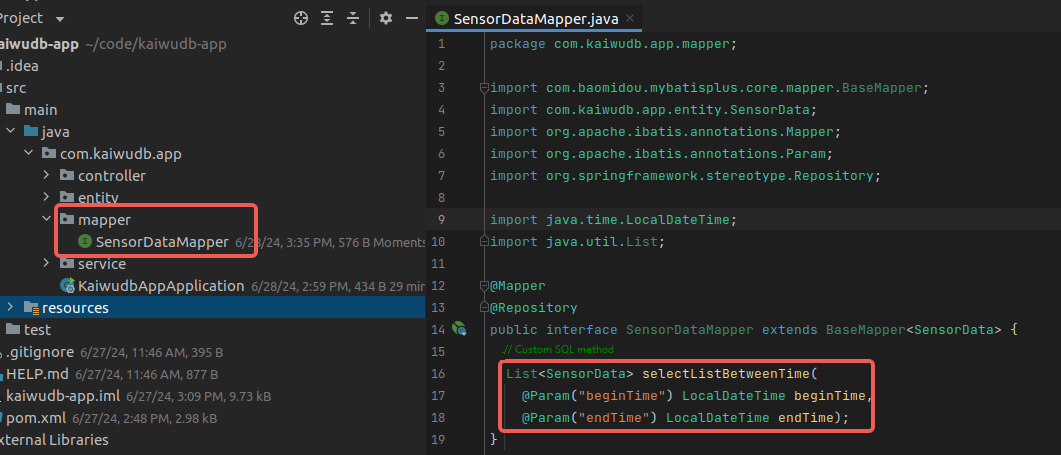Open Project panel settings gear
This screenshot has height=455, width=1061.
click(x=386, y=18)
